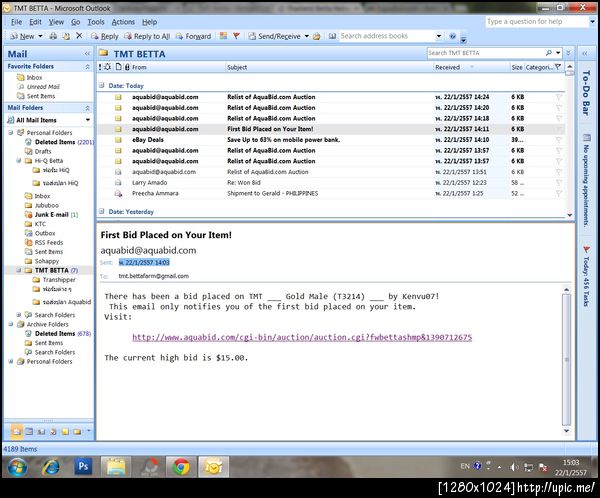Screen dimensions: 600x498
Task: Collapse the Date: Today group
Action: [x=101, y=85]
